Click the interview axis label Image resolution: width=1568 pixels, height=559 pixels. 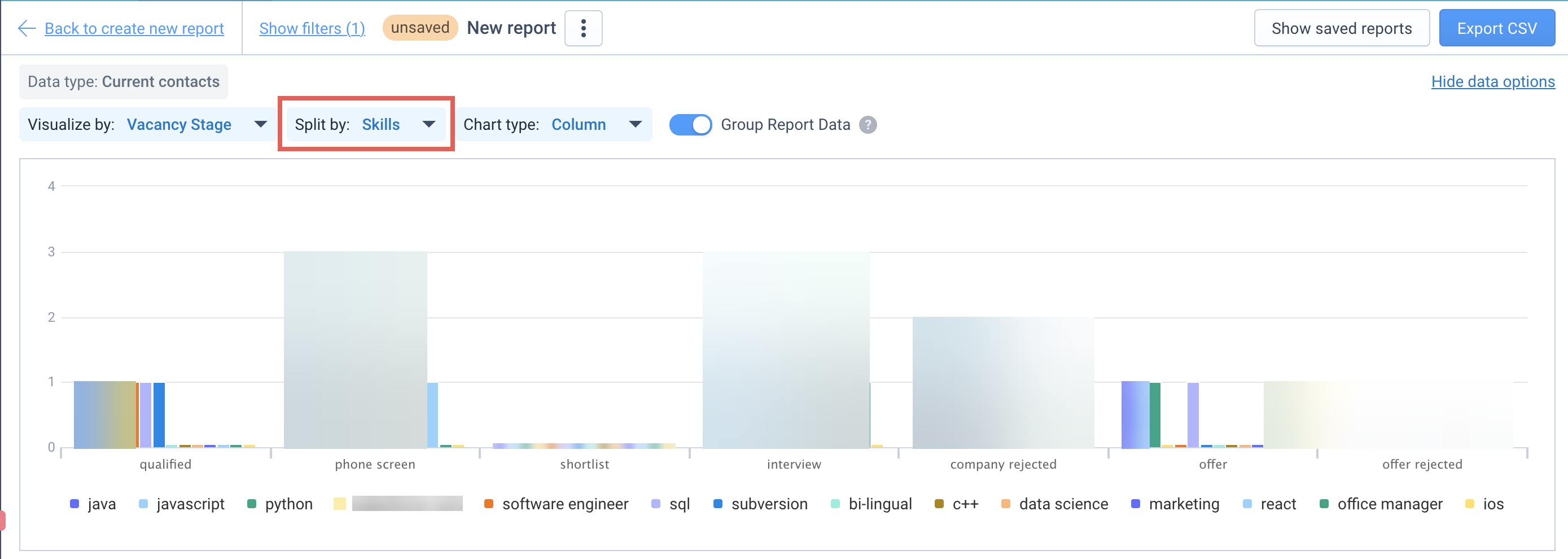point(794,465)
